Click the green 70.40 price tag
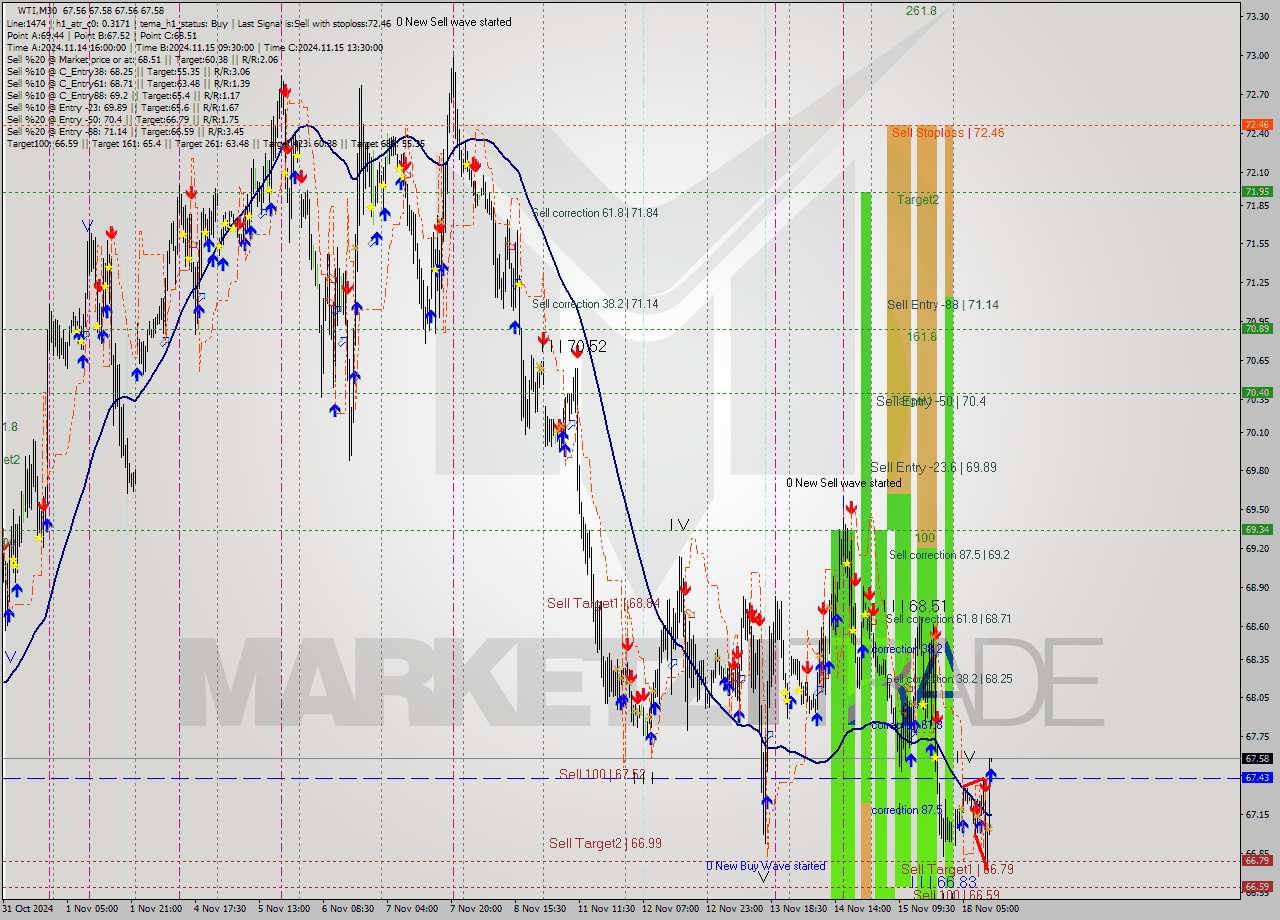1280x920 pixels. (x=1257, y=392)
